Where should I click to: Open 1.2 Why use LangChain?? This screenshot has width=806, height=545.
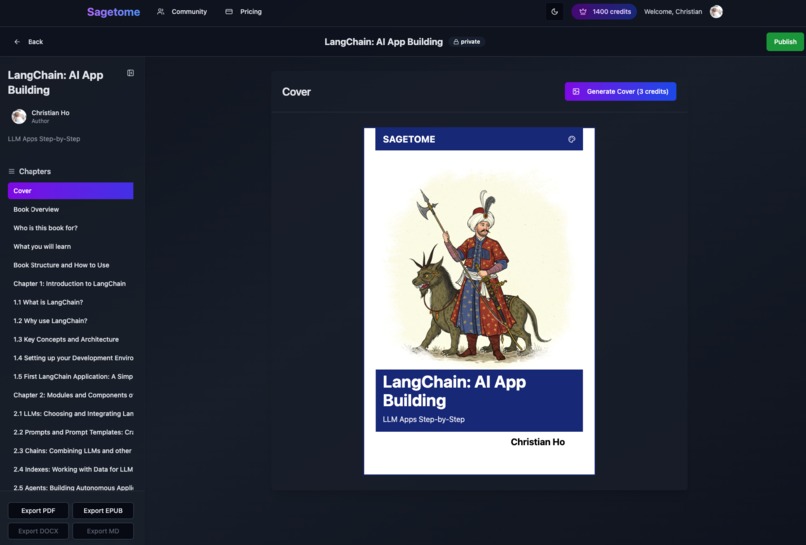(x=70, y=321)
